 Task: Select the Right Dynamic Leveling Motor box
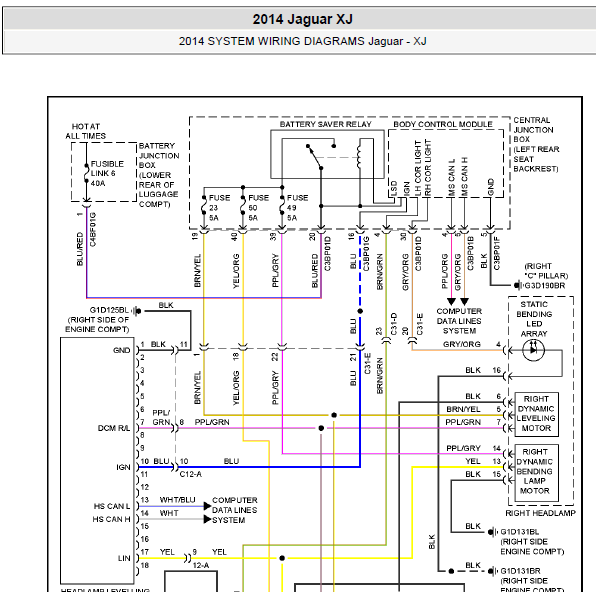point(536,414)
